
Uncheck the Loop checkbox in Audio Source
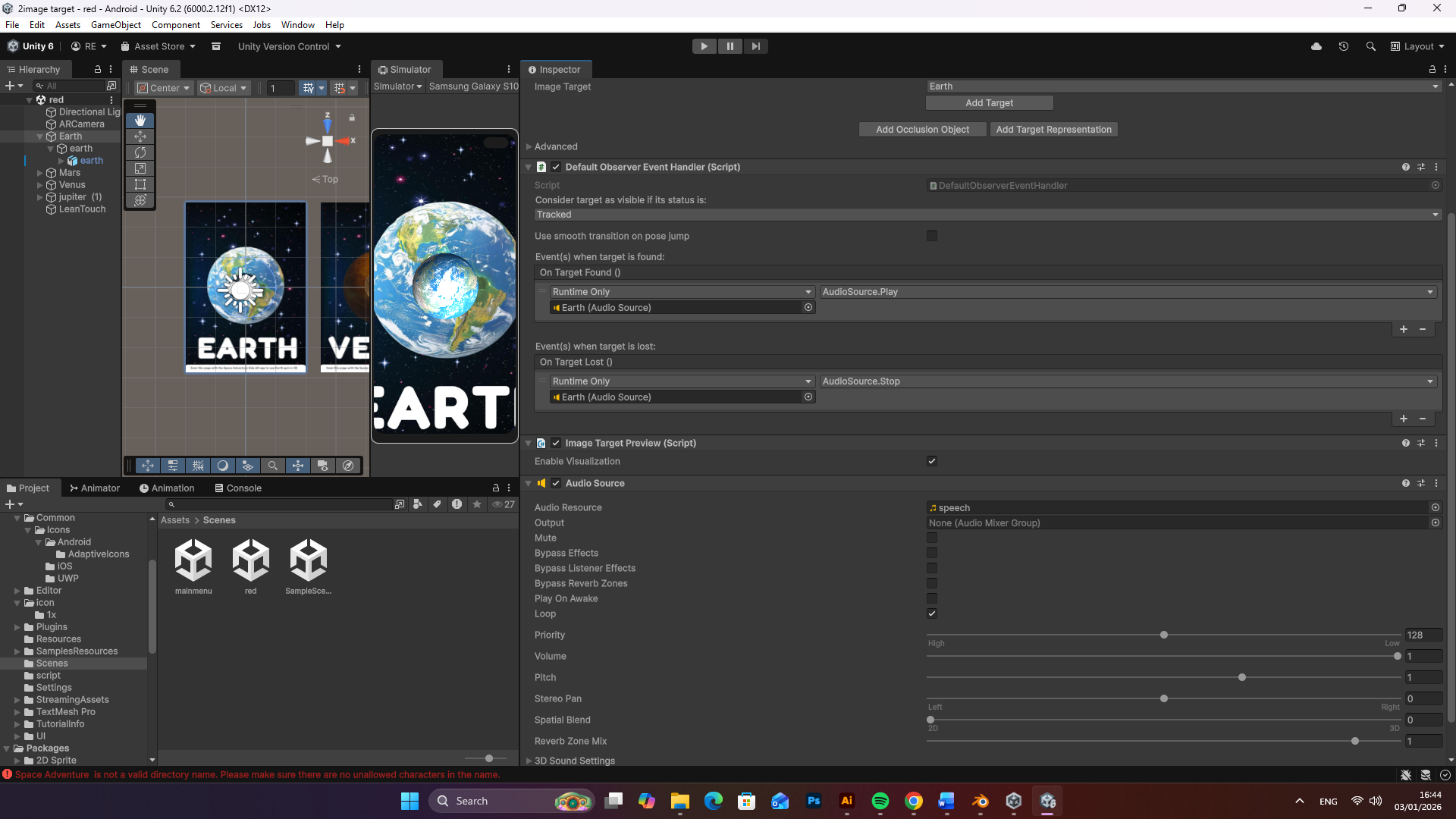[x=932, y=613]
